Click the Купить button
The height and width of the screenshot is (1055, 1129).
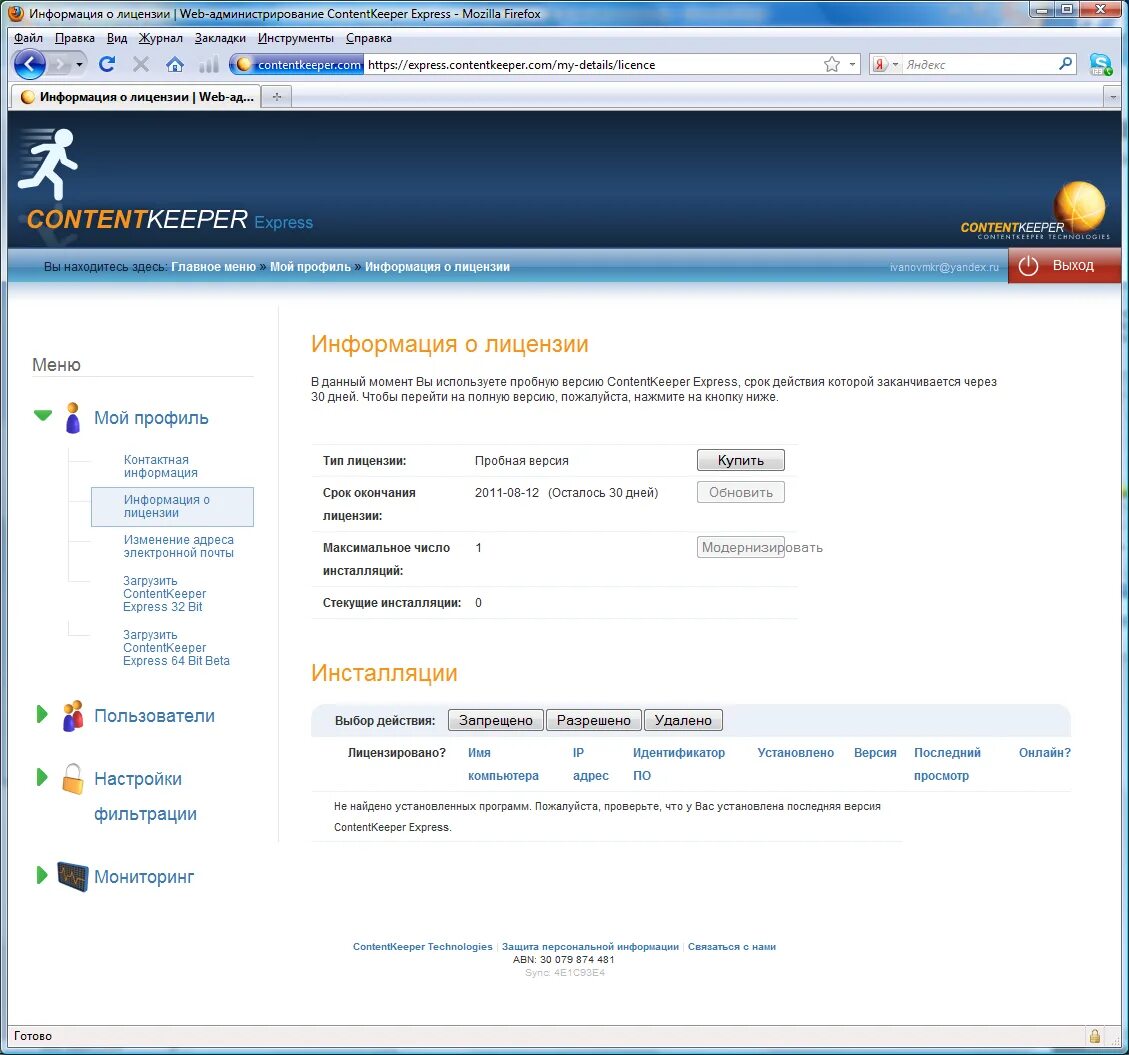pos(740,460)
